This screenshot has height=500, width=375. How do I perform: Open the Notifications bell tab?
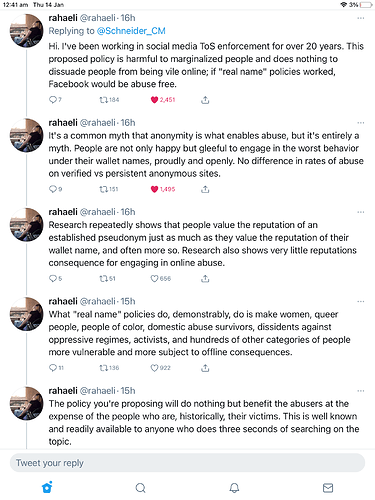tap(234, 488)
